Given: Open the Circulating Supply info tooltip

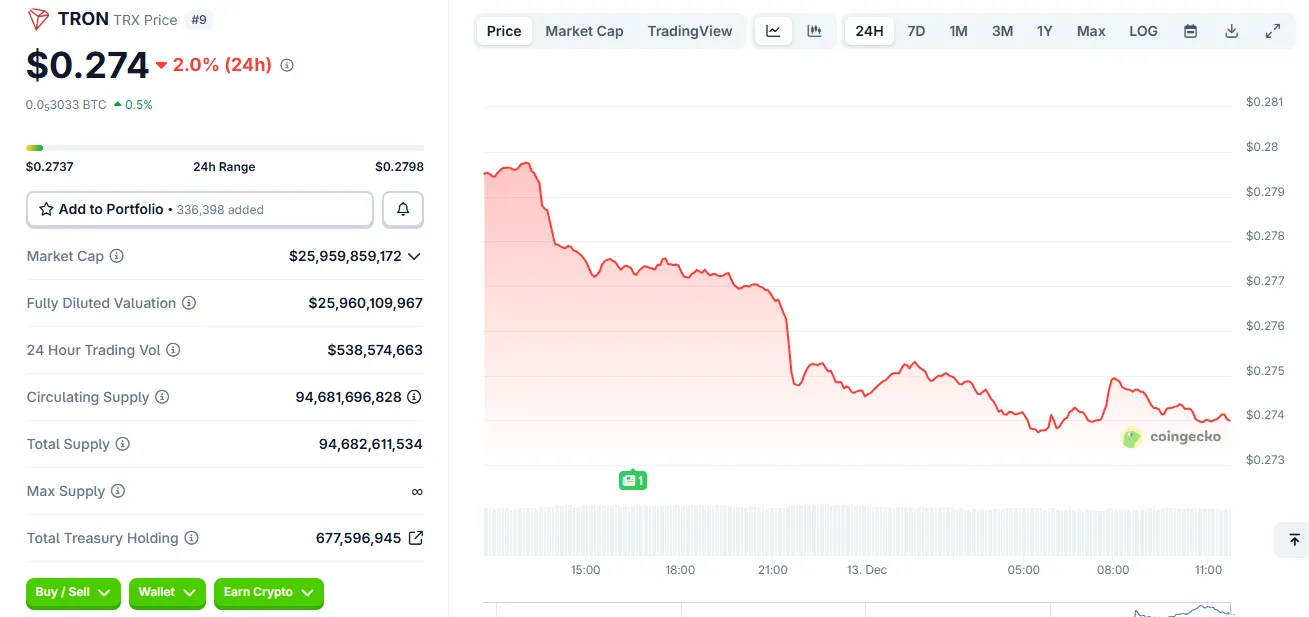Looking at the screenshot, I should coord(162,397).
